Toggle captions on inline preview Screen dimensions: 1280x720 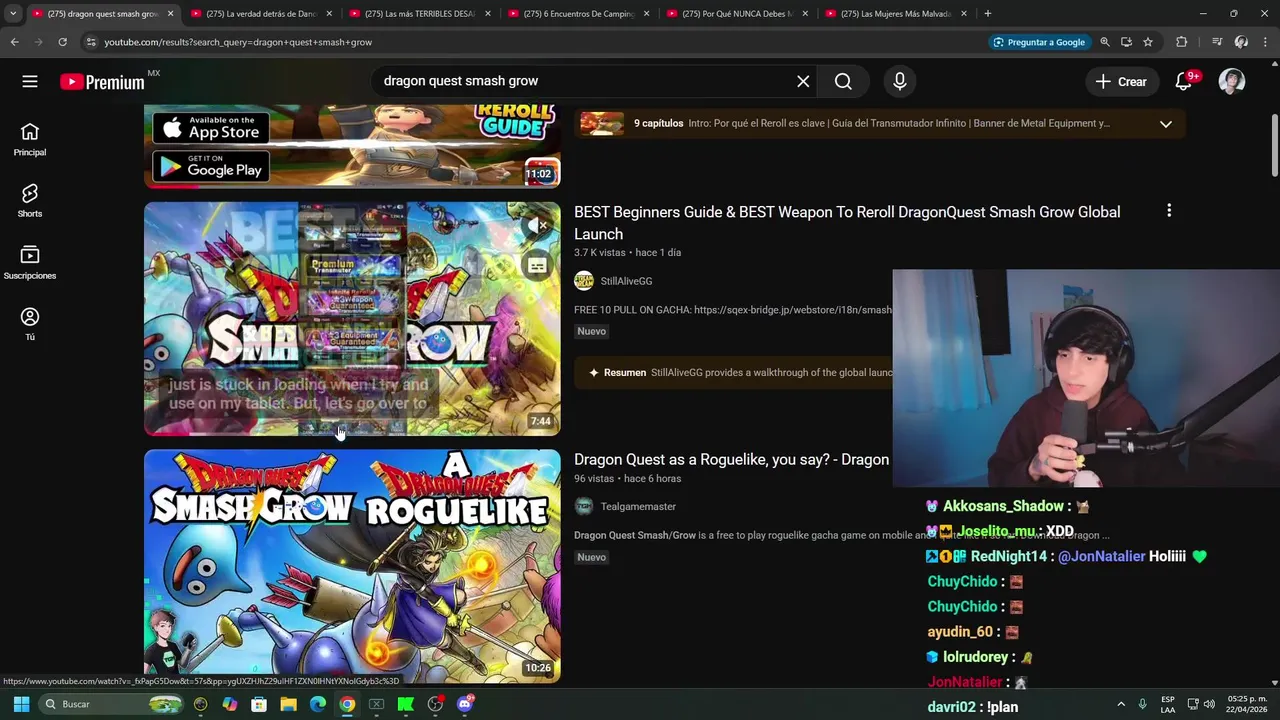tap(538, 266)
